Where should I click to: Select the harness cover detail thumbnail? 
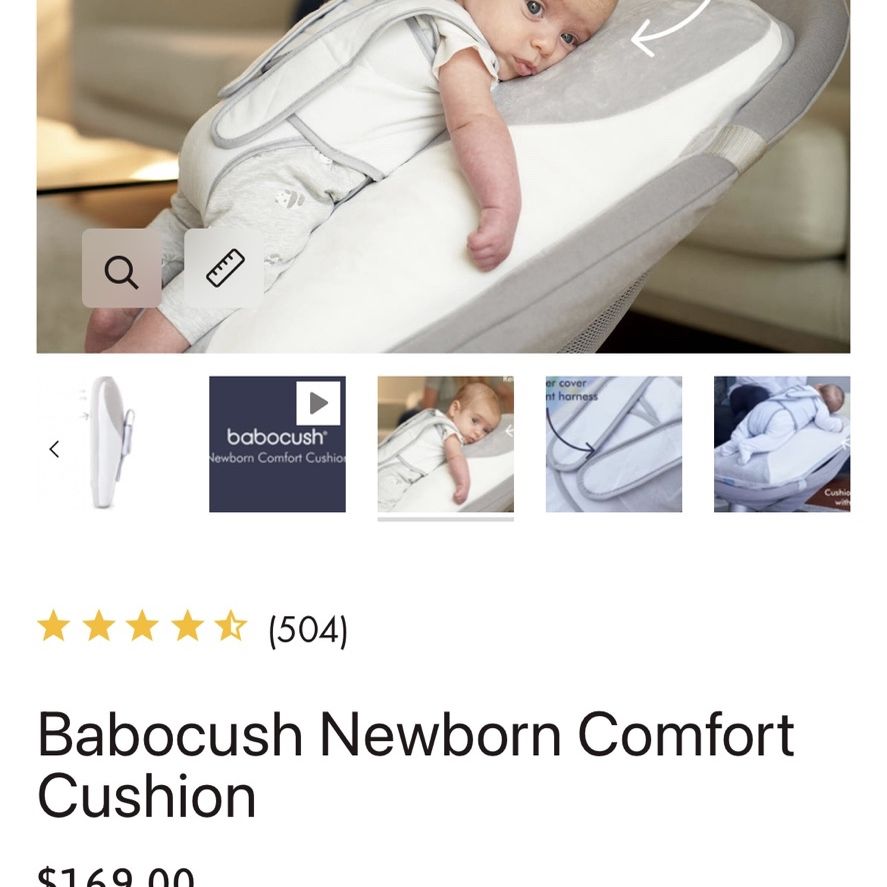[614, 444]
